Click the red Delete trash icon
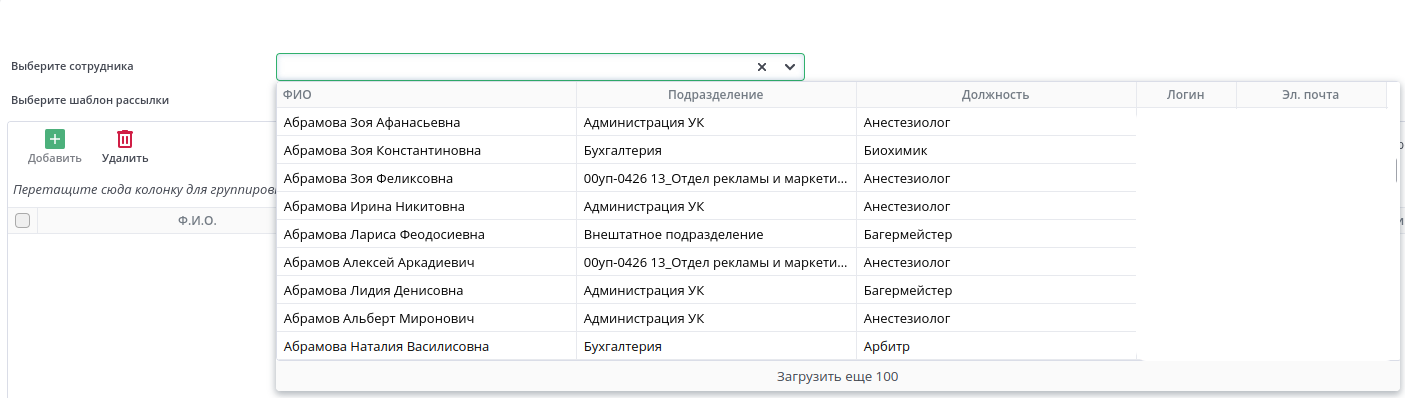 125,139
